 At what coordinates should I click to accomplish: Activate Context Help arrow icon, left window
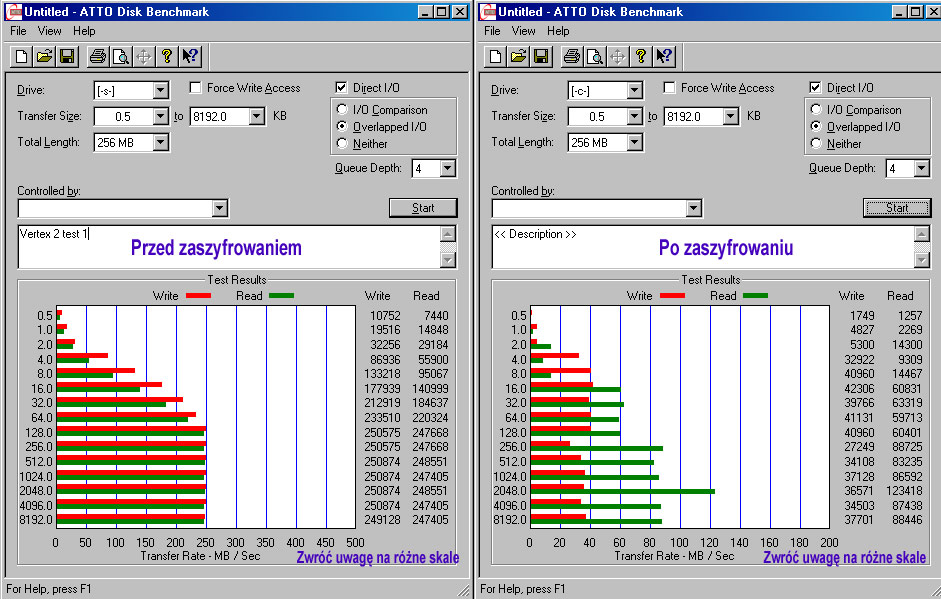[x=190, y=56]
